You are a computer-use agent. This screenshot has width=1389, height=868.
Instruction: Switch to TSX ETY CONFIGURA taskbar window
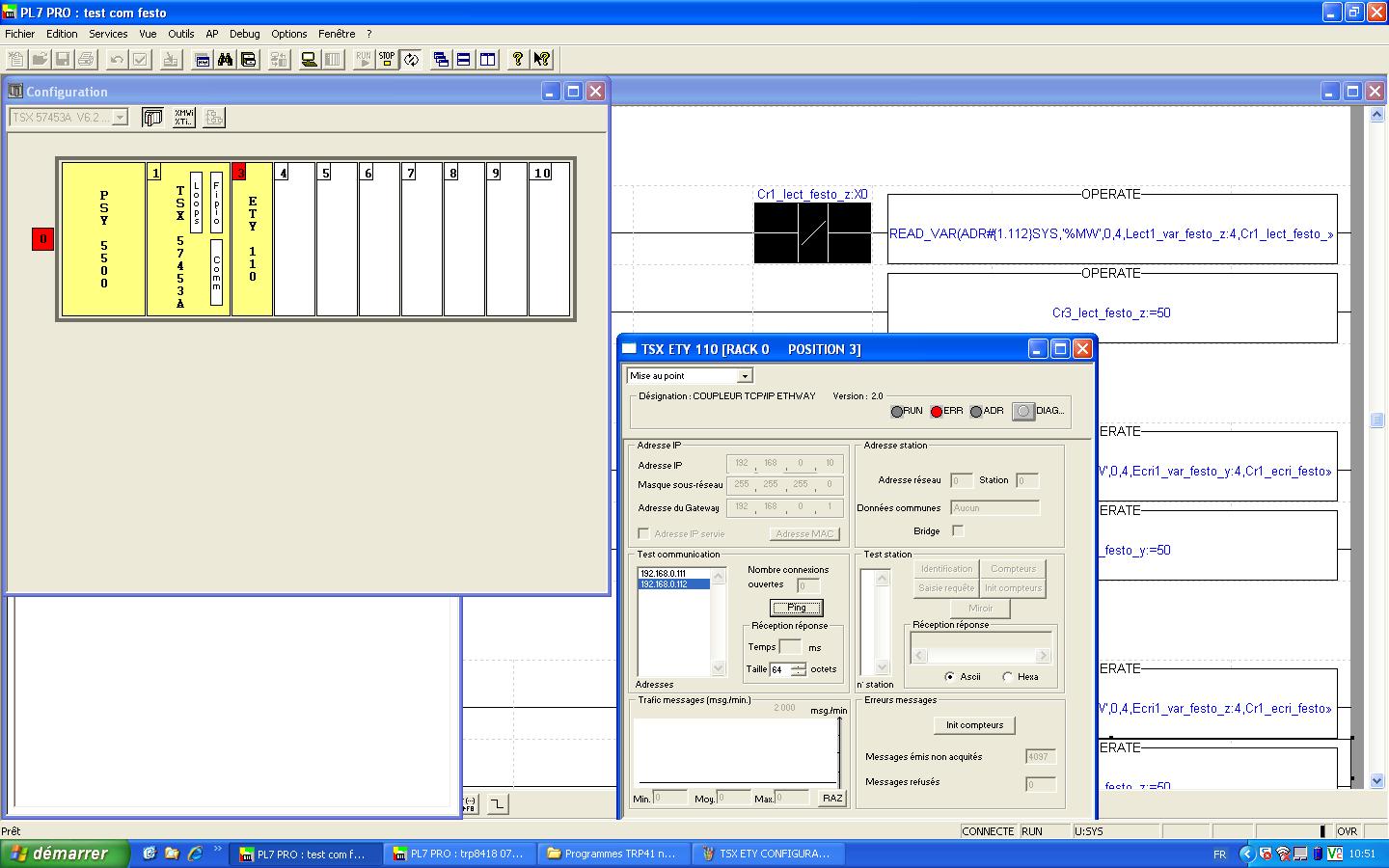[x=766, y=854]
